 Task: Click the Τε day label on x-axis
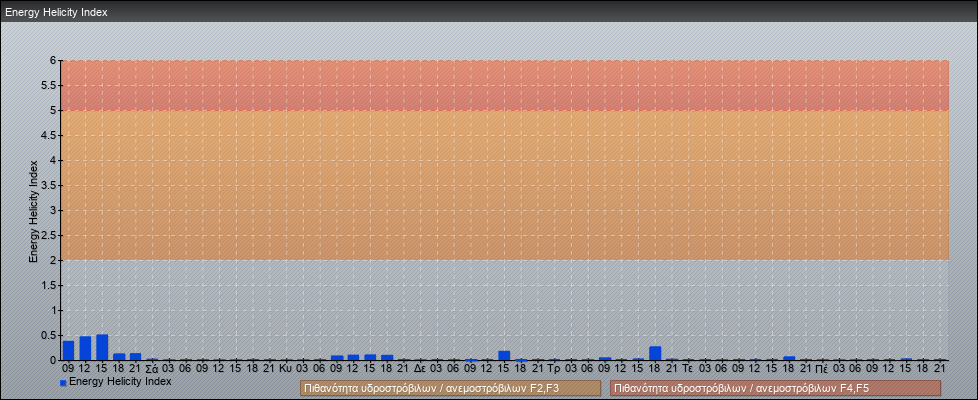(688, 368)
